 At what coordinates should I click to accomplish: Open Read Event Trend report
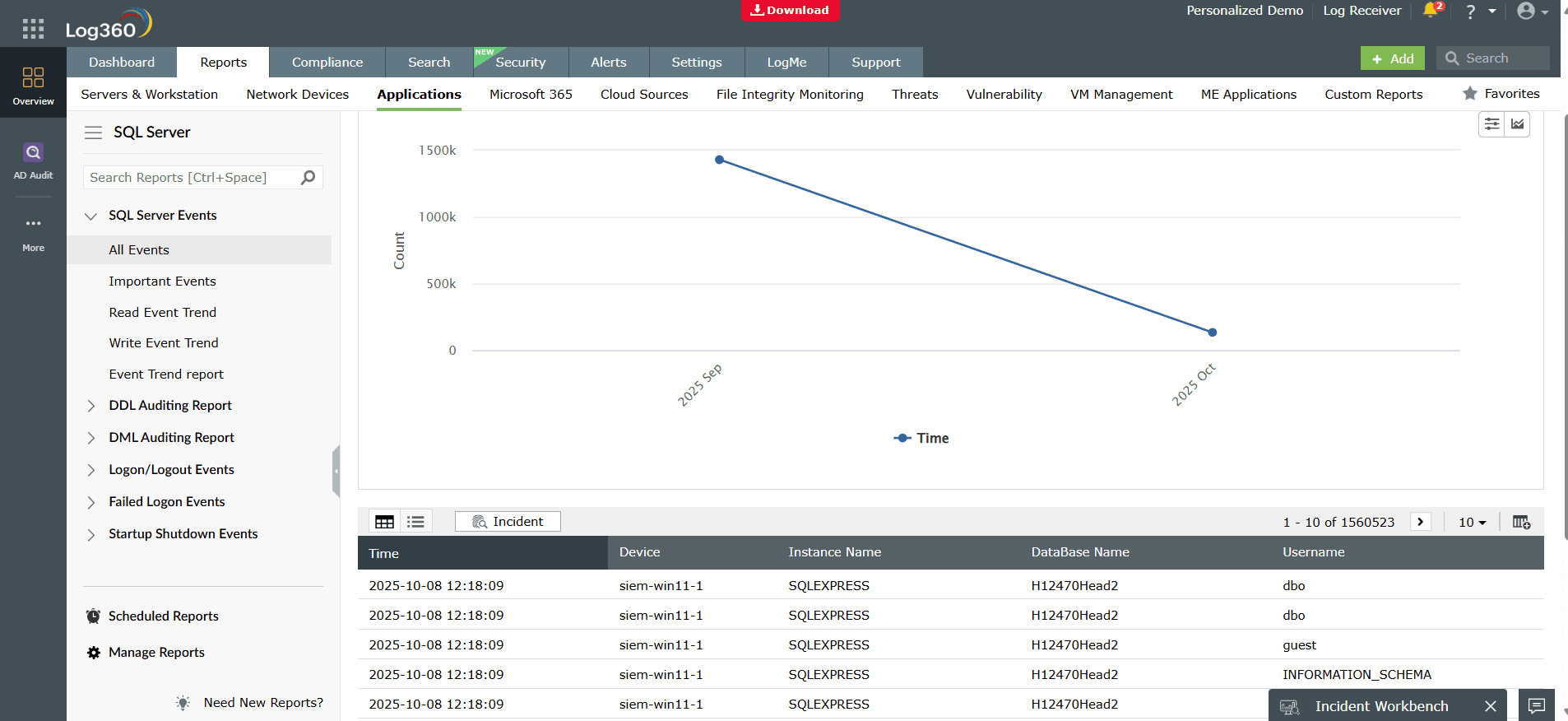pos(163,312)
